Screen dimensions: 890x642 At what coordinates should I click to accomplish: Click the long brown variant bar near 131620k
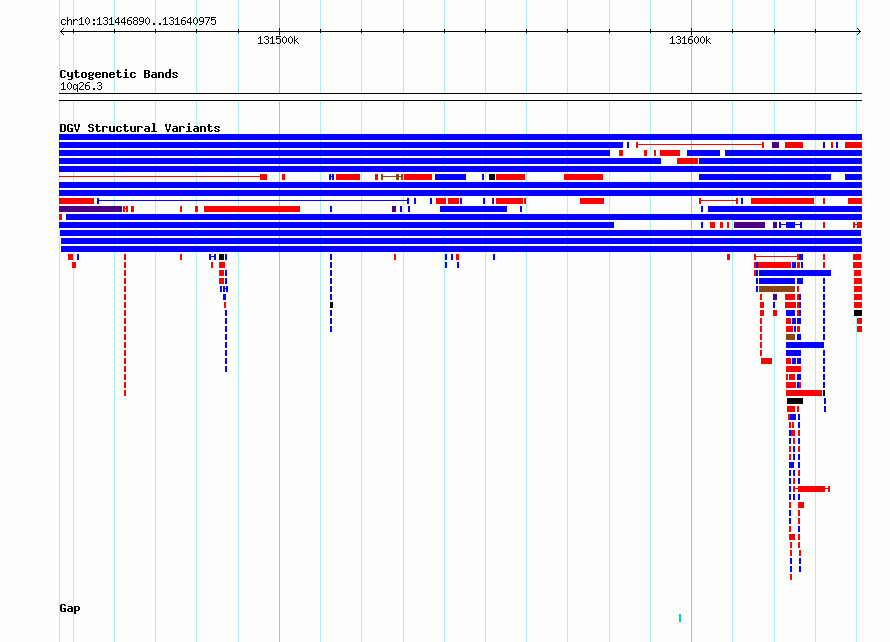tap(776, 289)
